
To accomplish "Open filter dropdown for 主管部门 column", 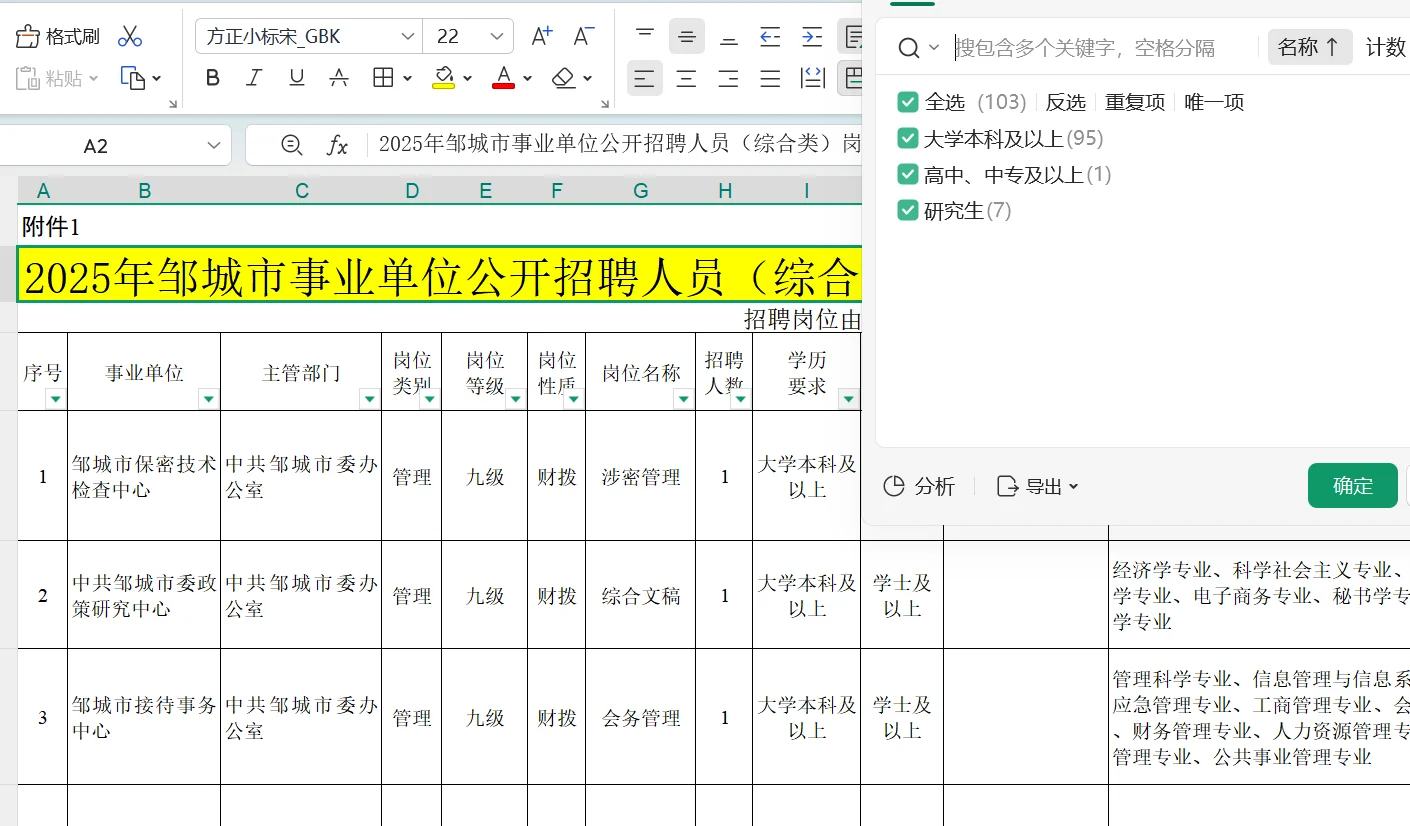I will click(370, 399).
